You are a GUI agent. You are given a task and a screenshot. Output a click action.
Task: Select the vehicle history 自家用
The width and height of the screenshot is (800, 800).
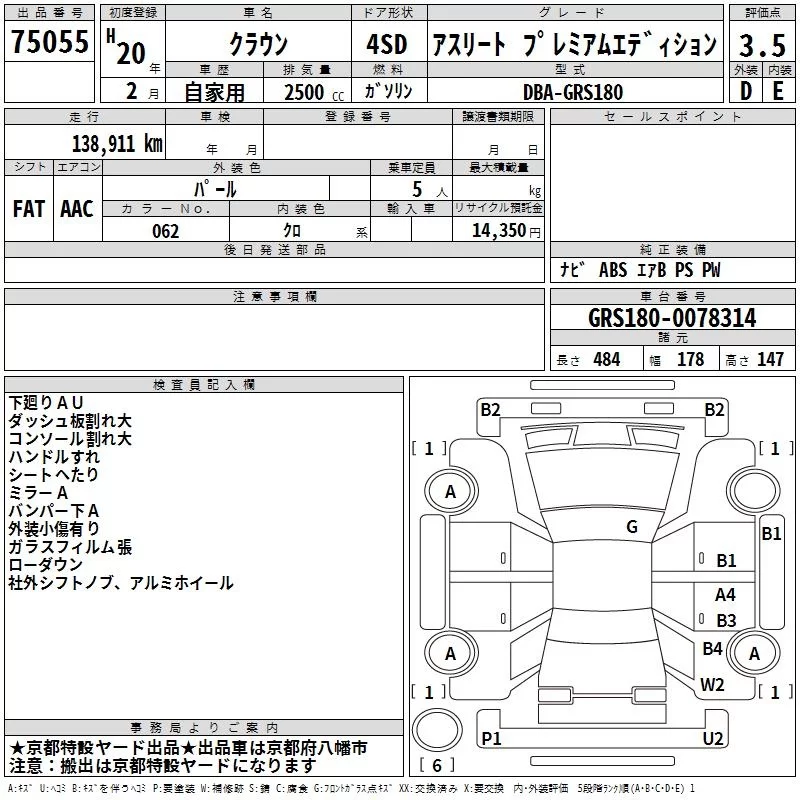(214, 92)
